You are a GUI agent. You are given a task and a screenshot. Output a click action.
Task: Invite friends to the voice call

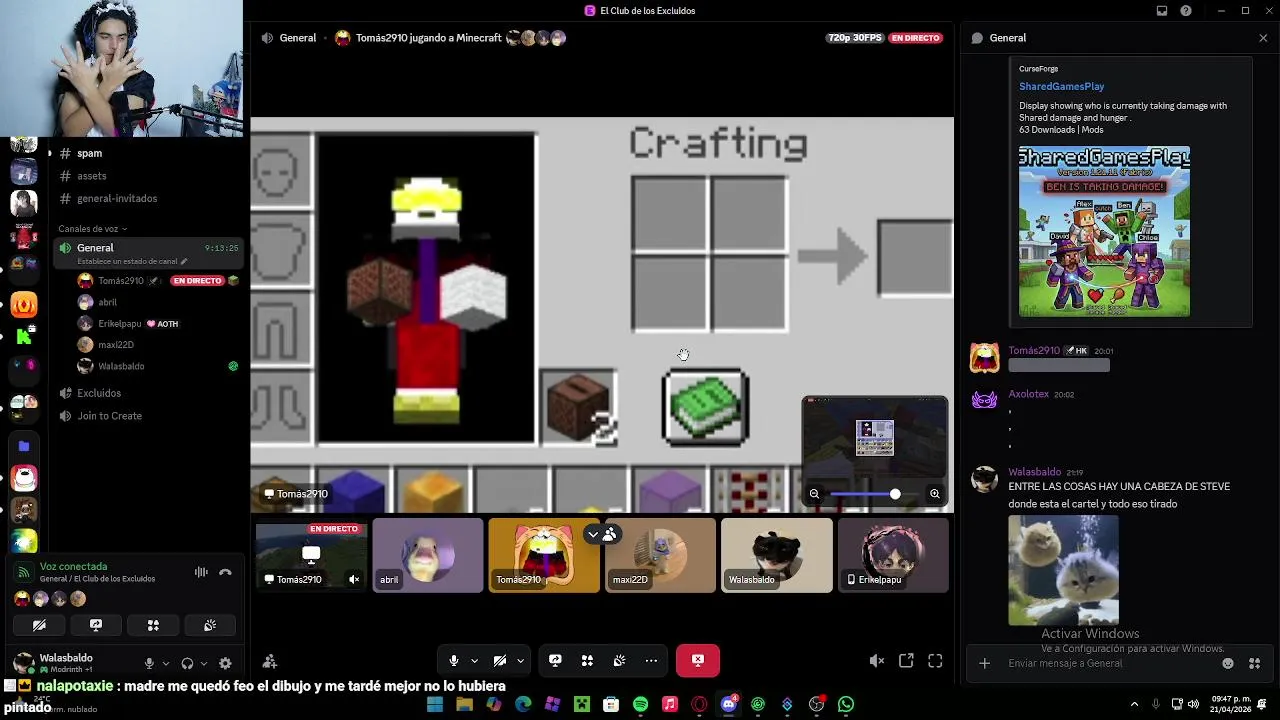pyautogui.click(x=270, y=661)
